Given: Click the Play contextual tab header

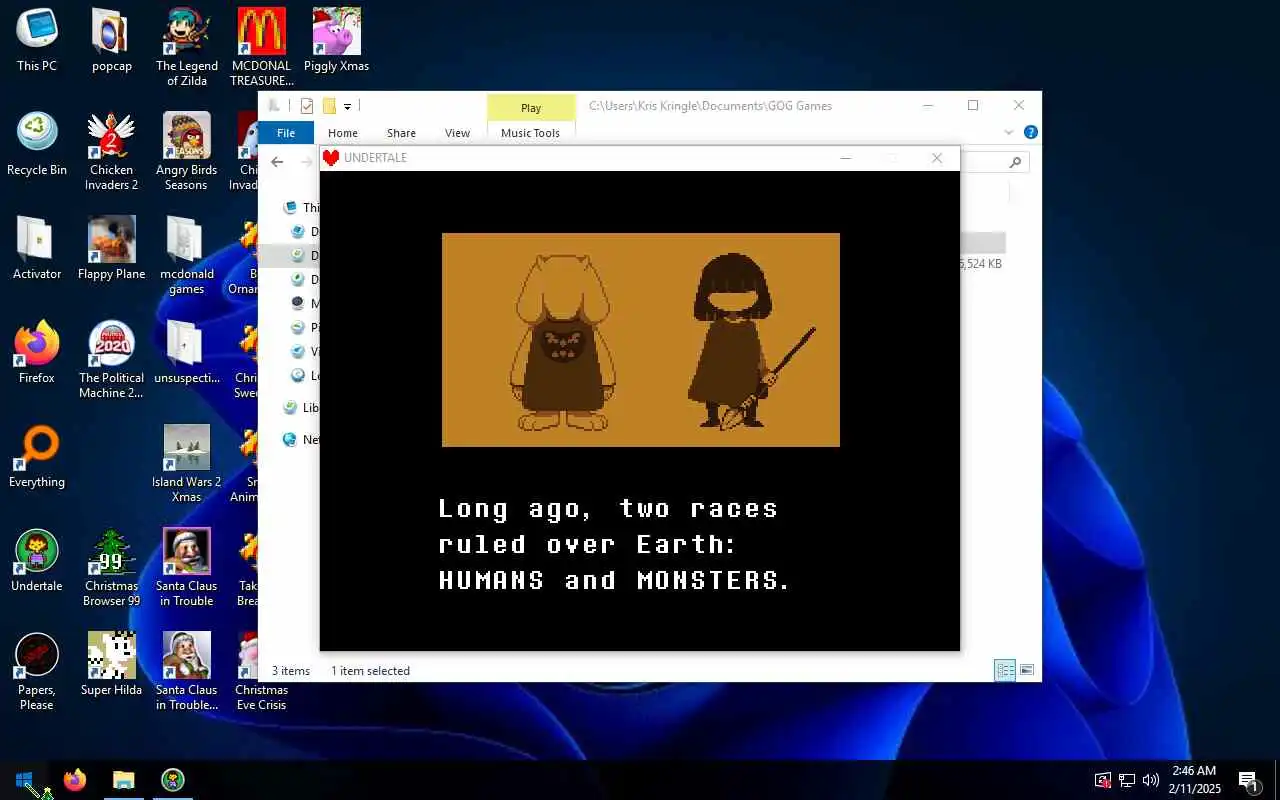Looking at the screenshot, I should click(531, 108).
